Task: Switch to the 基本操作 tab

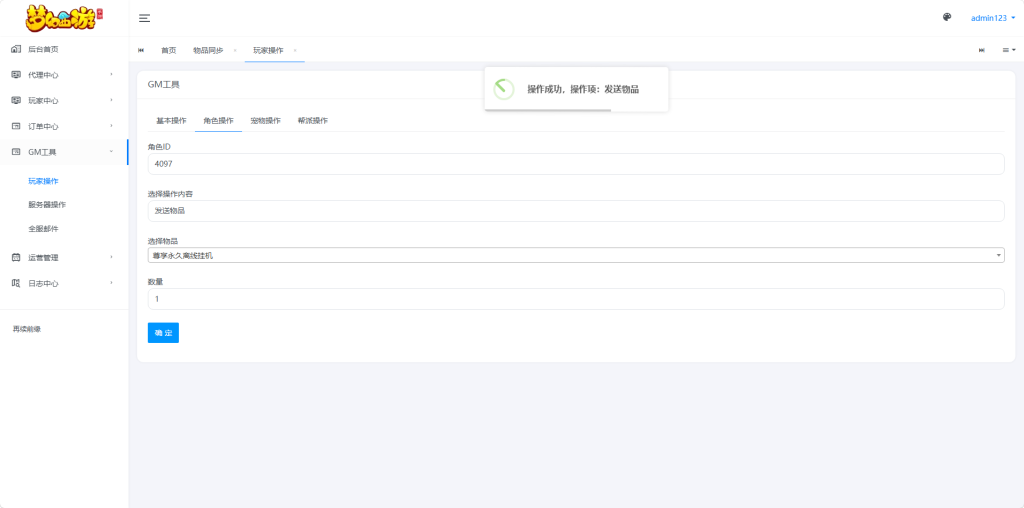Action: (x=171, y=121)
